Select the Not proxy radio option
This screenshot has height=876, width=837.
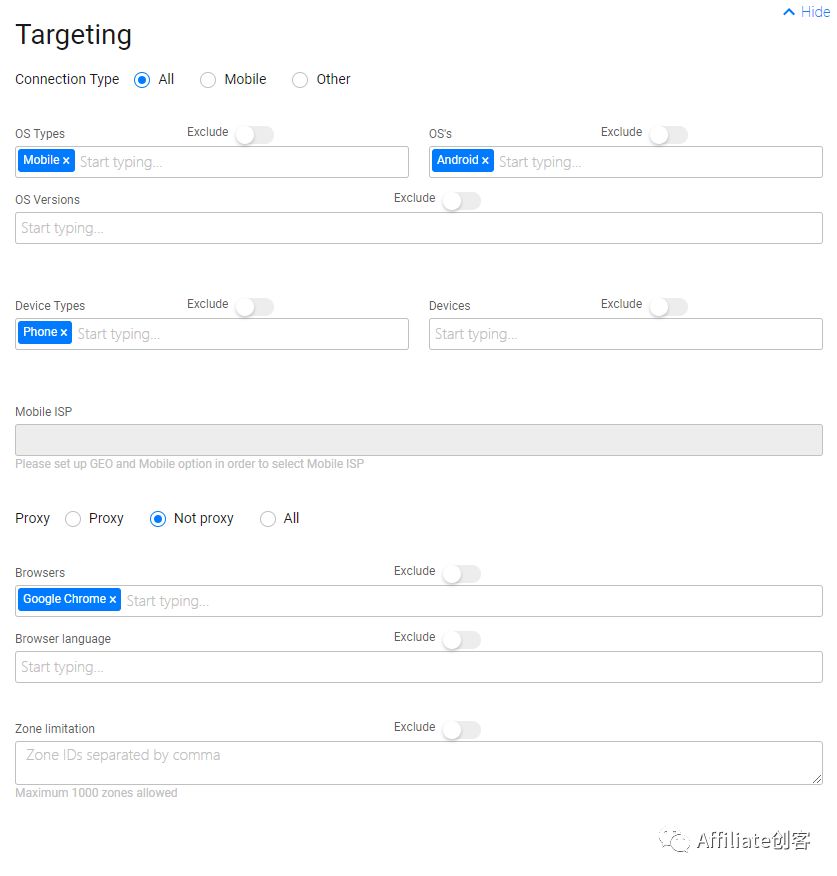click(x=158, y=519)
